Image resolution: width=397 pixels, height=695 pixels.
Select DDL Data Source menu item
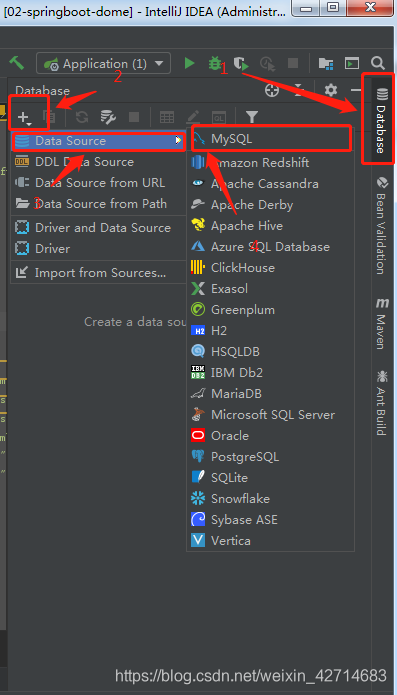[x=98, y=162]
